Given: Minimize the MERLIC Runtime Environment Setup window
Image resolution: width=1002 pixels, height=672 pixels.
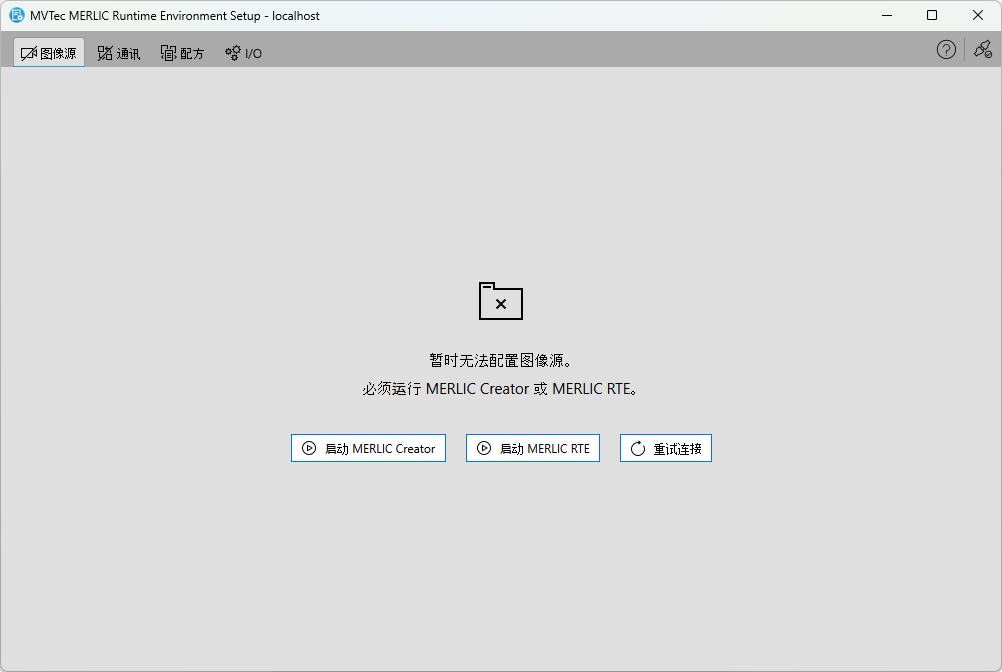Looking at the screenshot, I should (x=886, y=16).
